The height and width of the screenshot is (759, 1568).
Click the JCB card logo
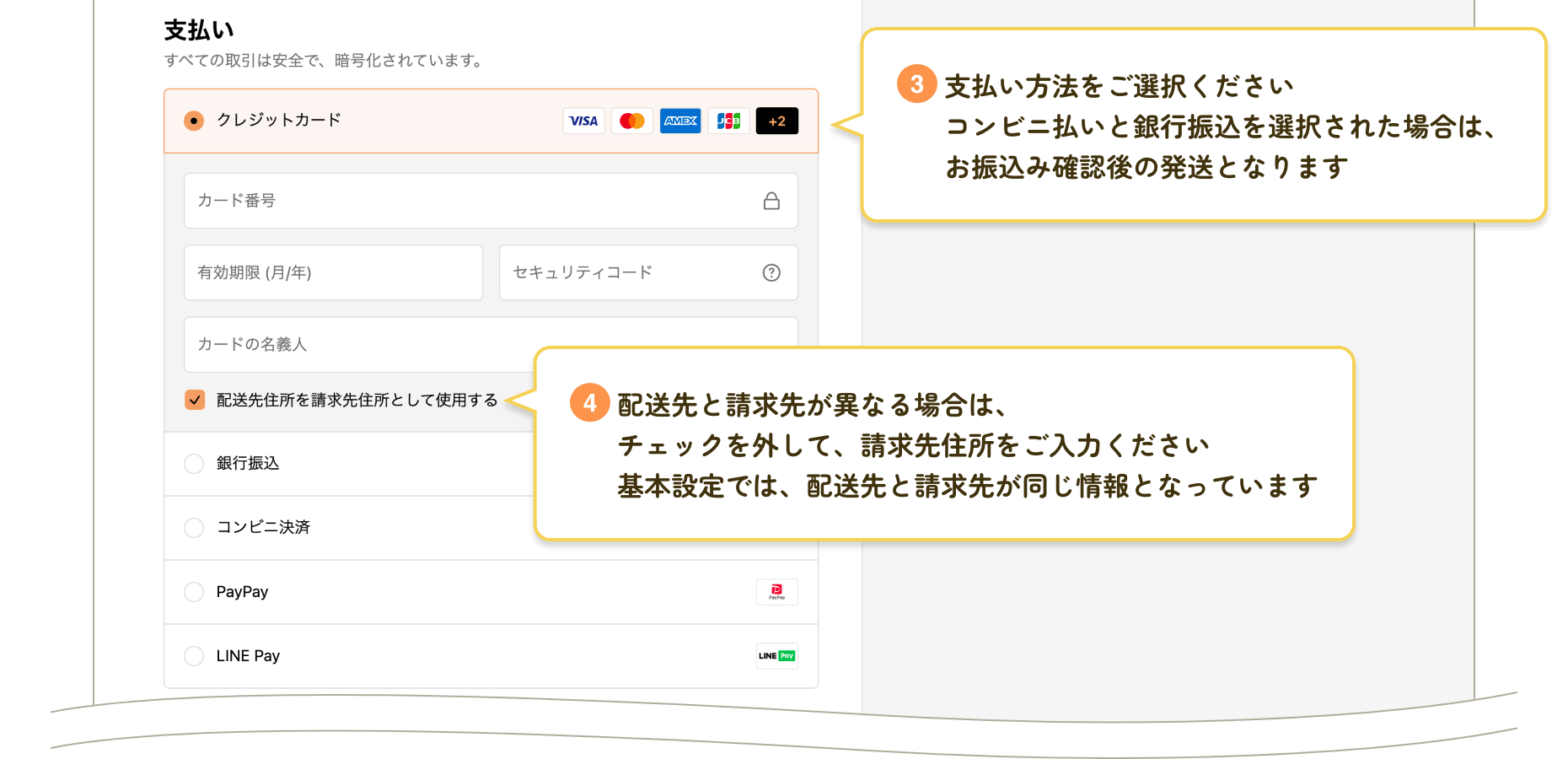729,121
